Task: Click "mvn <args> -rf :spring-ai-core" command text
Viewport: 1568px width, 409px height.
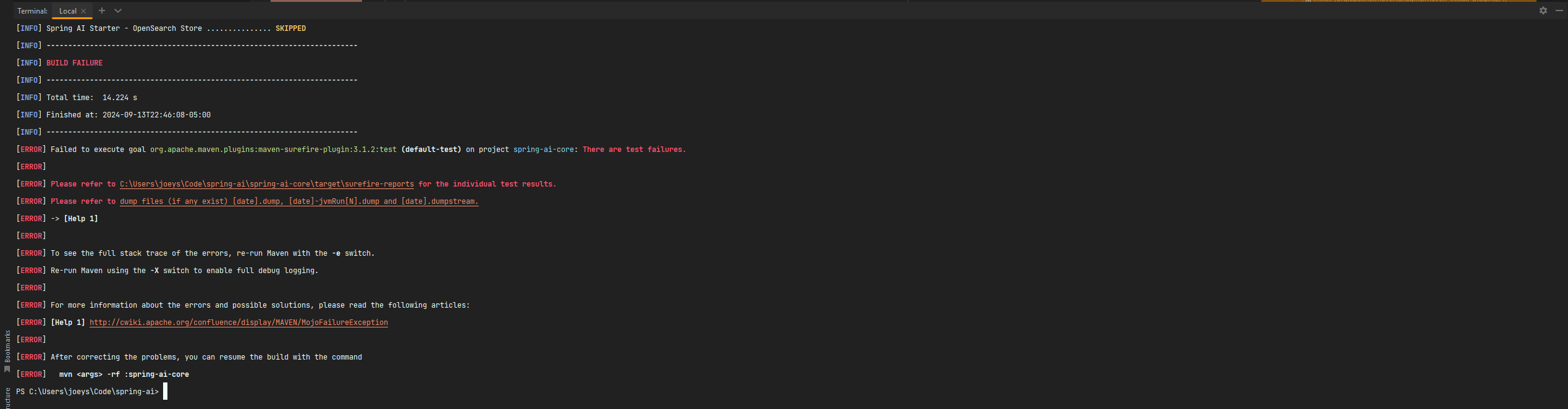Action: (x=124, y=374)
